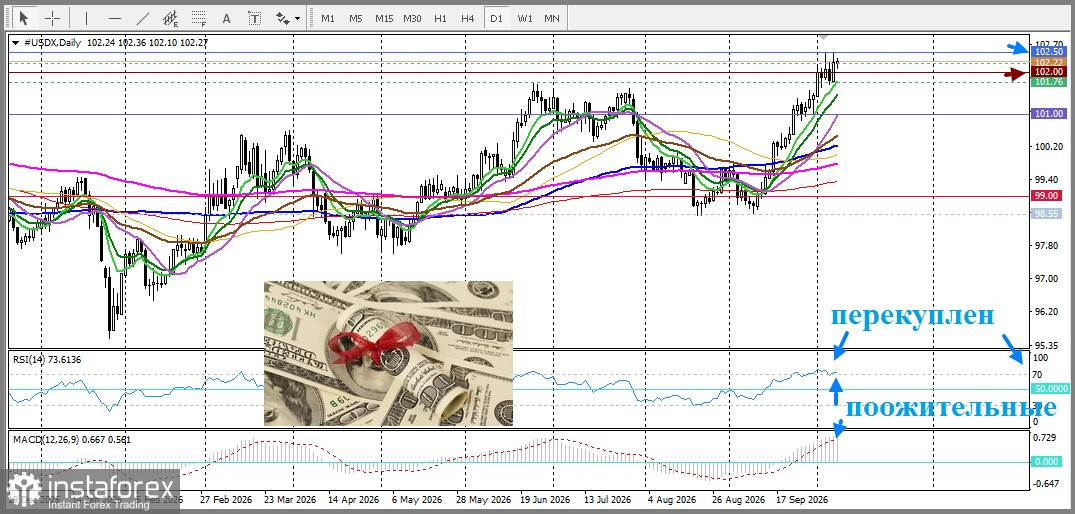Click the 97.00 price axis value

[x=1048, y=279]
